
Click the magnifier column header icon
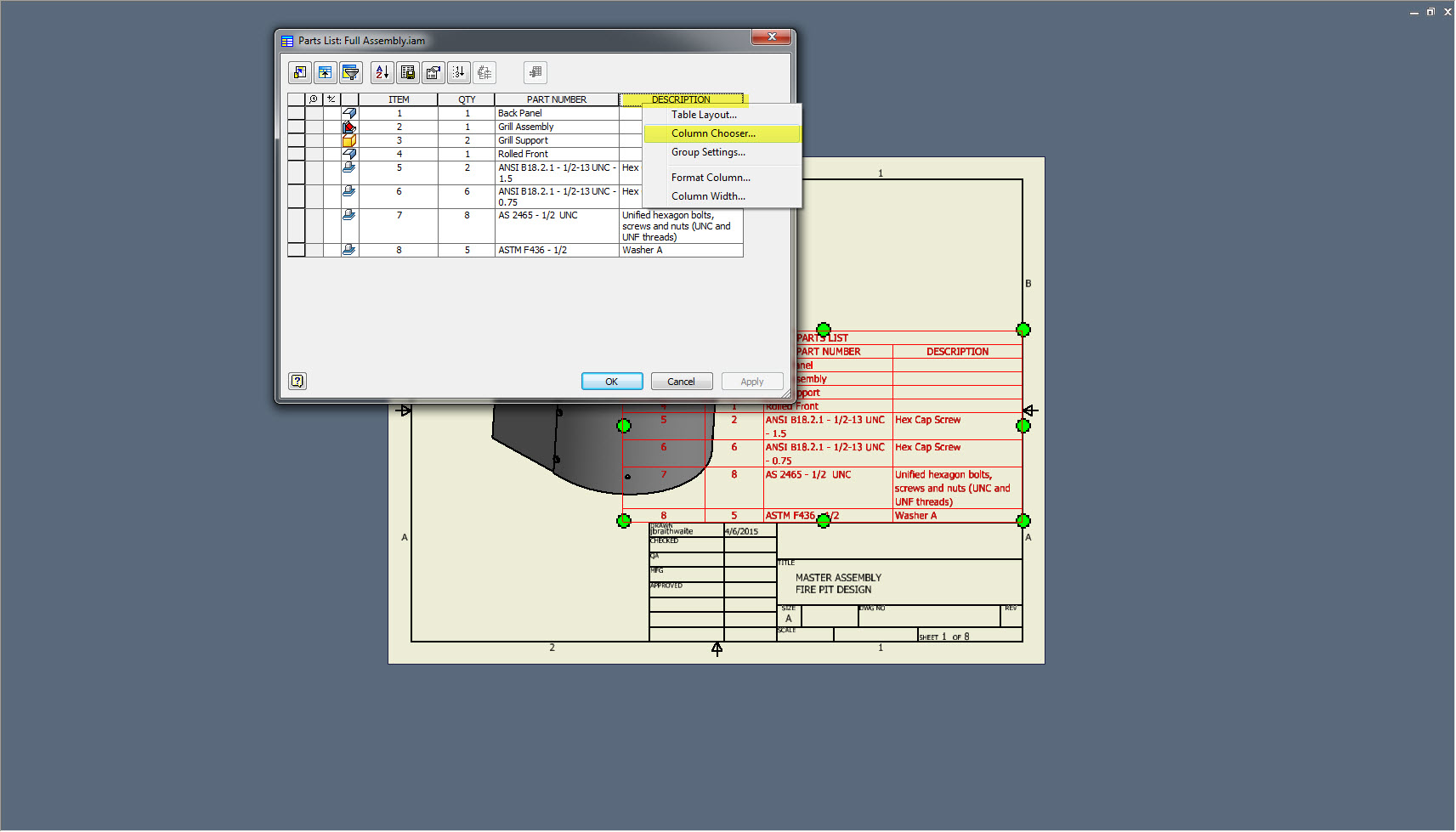(314, 99)
